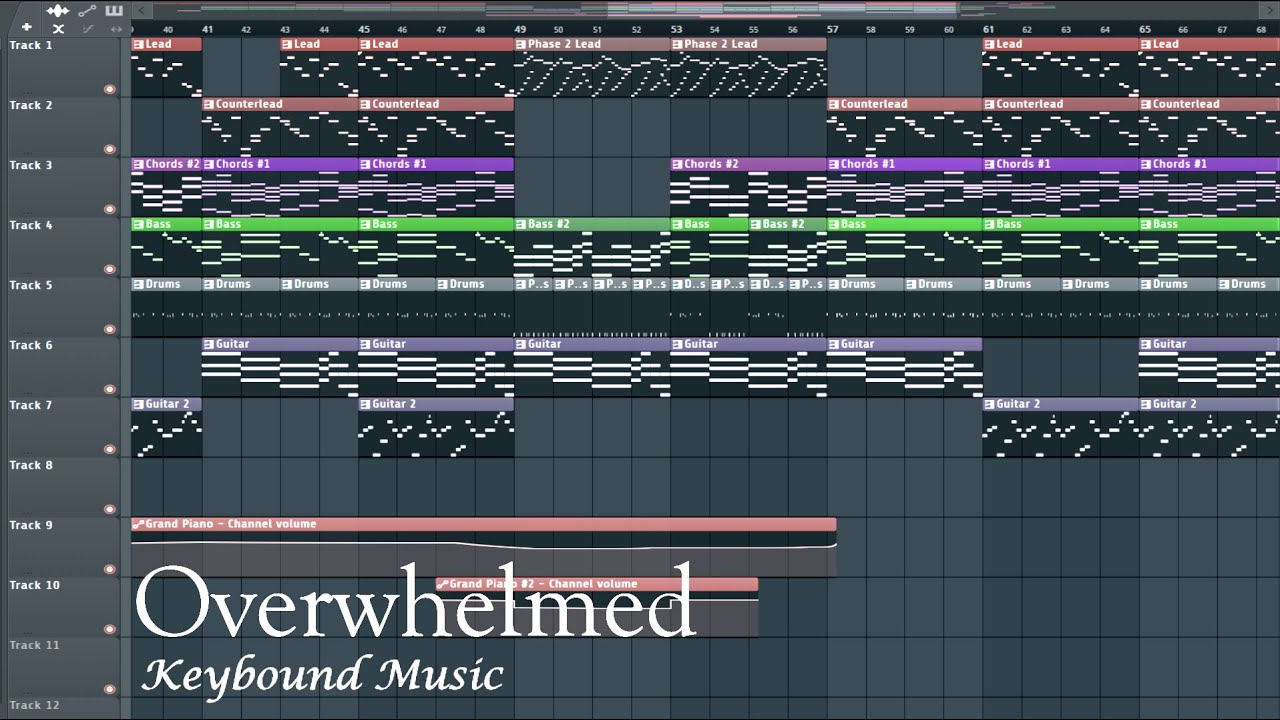Screen dimensions: 1280x720
Task: Select the Grand Piano - Channel volume automation clip
Action: pyautogui.click(x=483, y=547)
